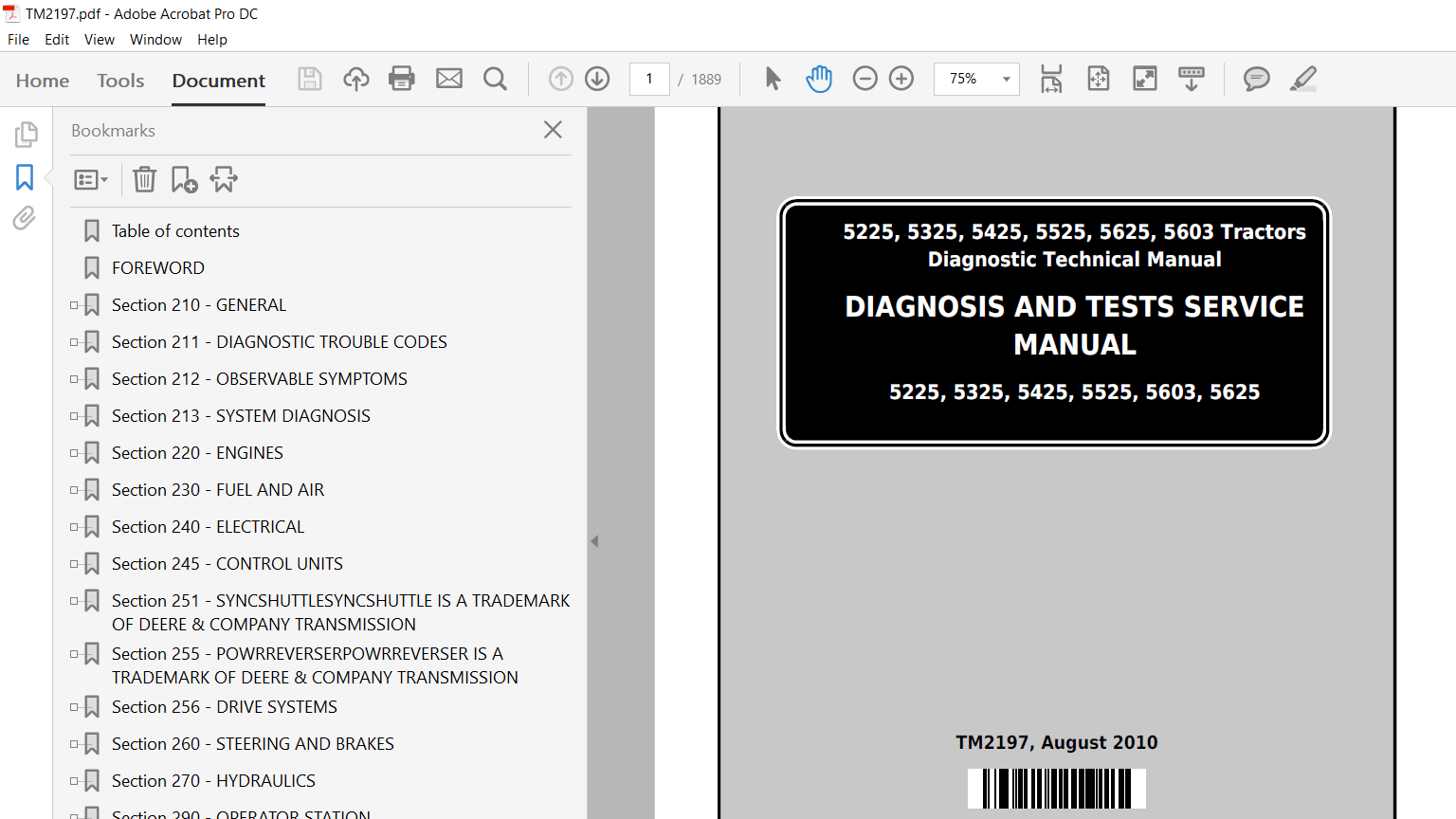The height and width of the screenshot is (819, 1456).
Task: Enter full screen mode icon
Action: click(x=1145, y=79)
